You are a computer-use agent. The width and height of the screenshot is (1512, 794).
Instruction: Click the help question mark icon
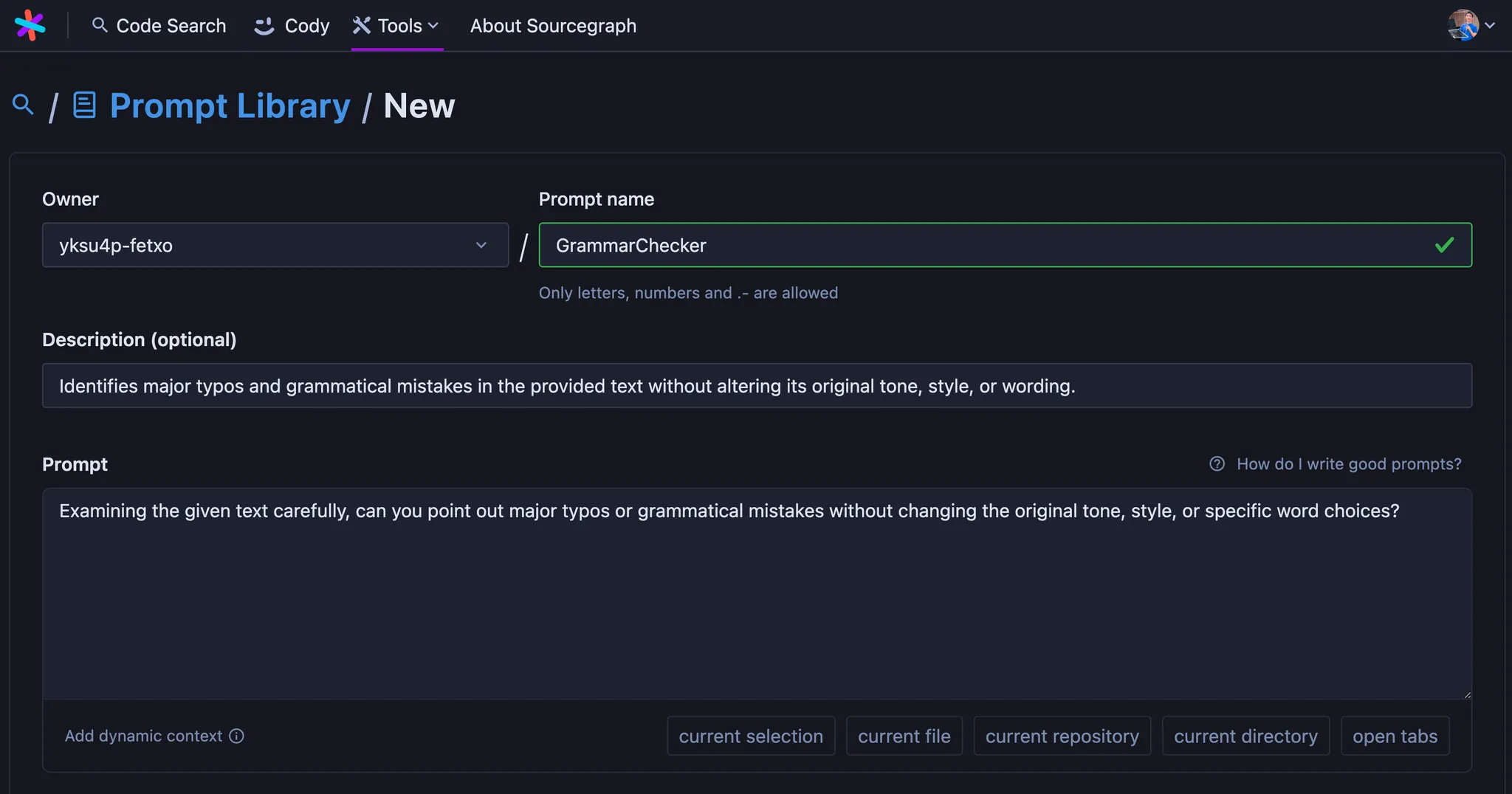[1217, 464]
